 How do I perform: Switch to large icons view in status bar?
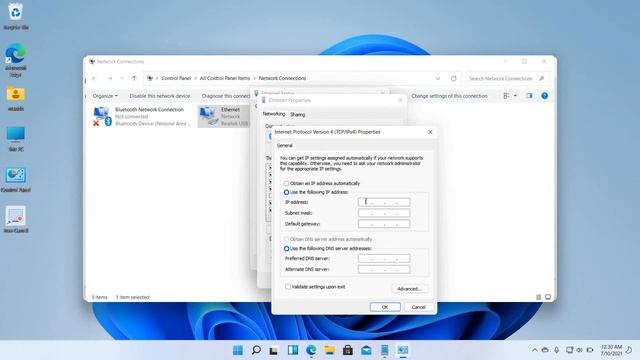click(x=548, y=297)
